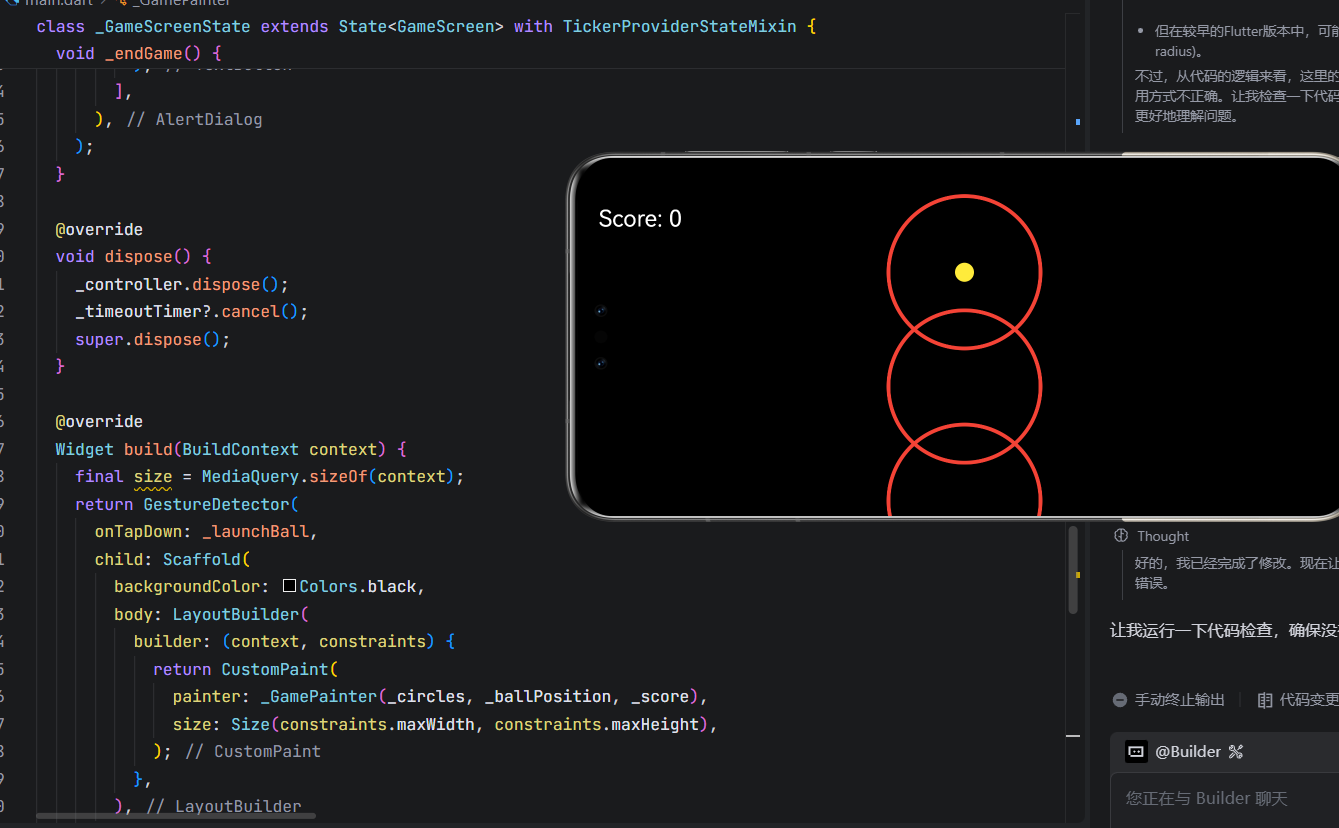1339x828 pixels.
Task: Click the squiggly-underlined size variable
Action: [153, 476]
